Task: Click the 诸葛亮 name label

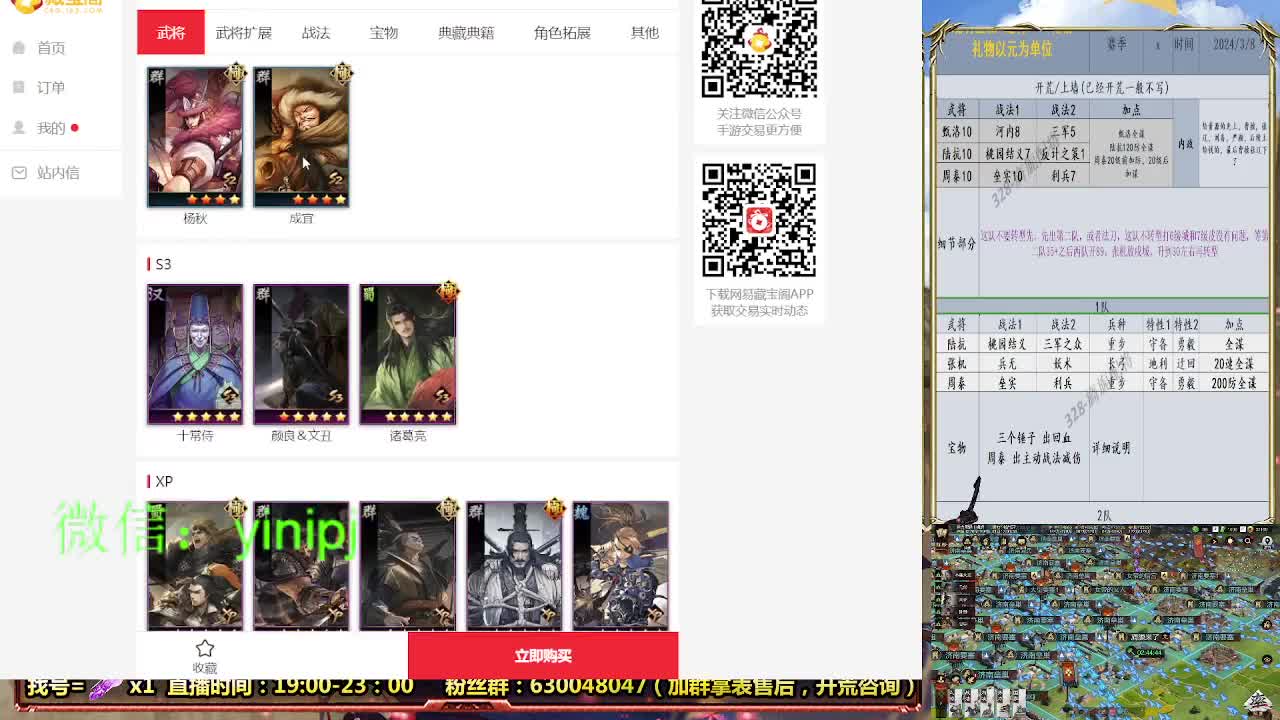Action: point(408,436)
